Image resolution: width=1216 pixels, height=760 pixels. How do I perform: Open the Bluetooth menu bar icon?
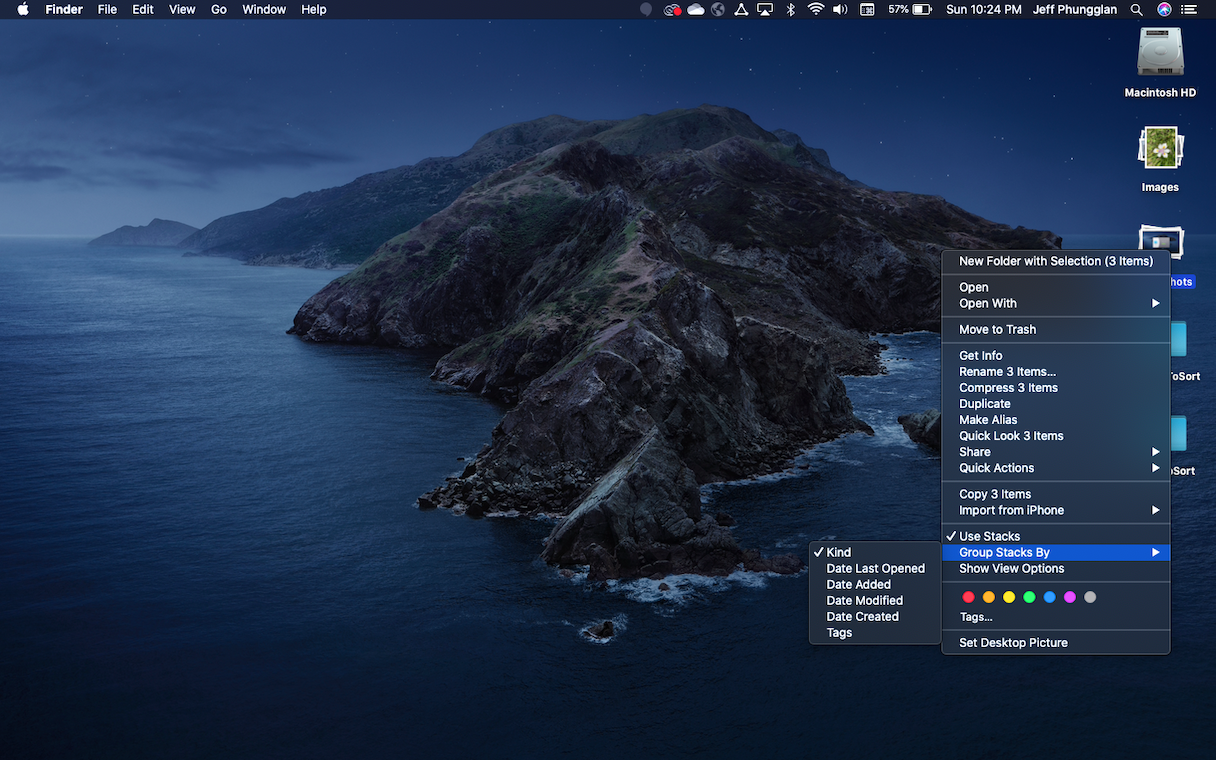[x=790, y=9]
